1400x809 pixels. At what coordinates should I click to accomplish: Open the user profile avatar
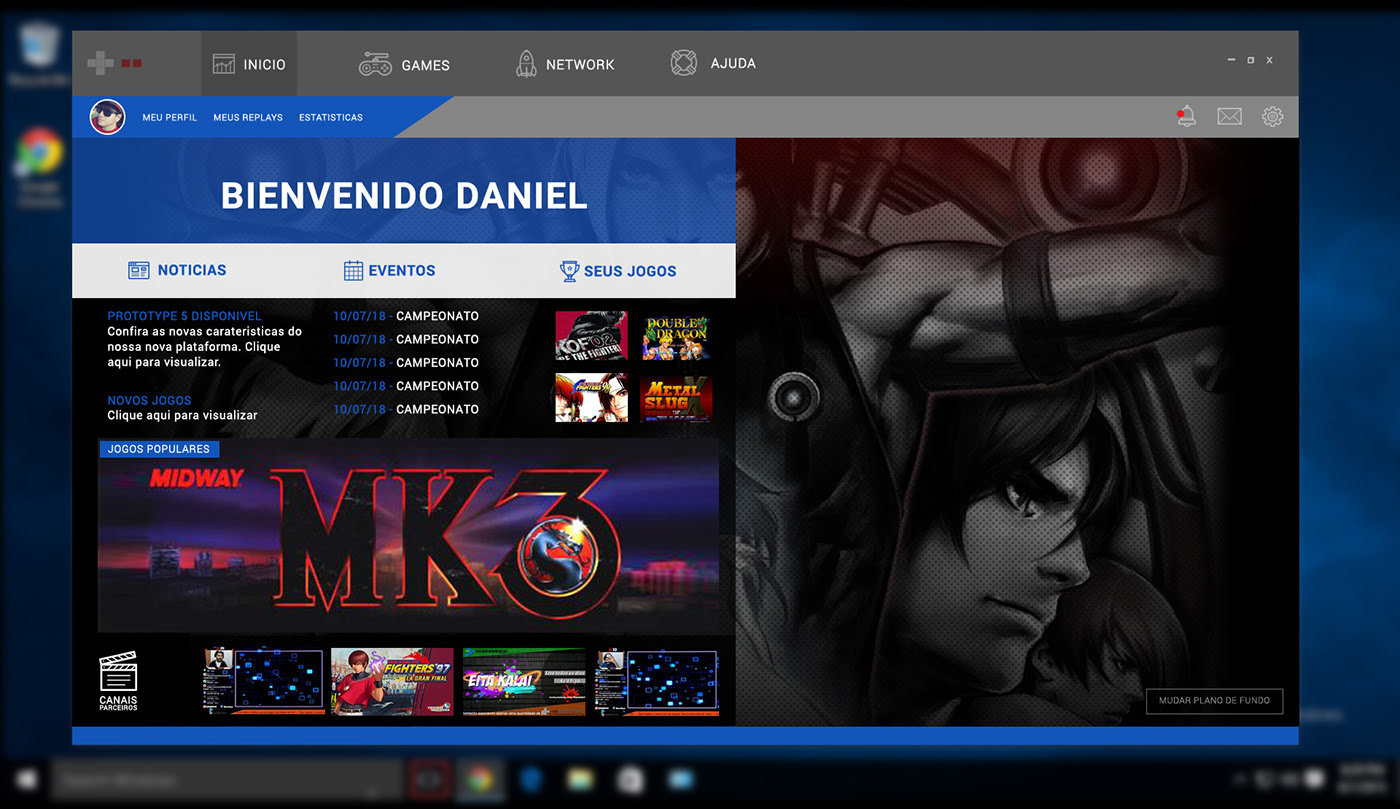tap(107, 117)
